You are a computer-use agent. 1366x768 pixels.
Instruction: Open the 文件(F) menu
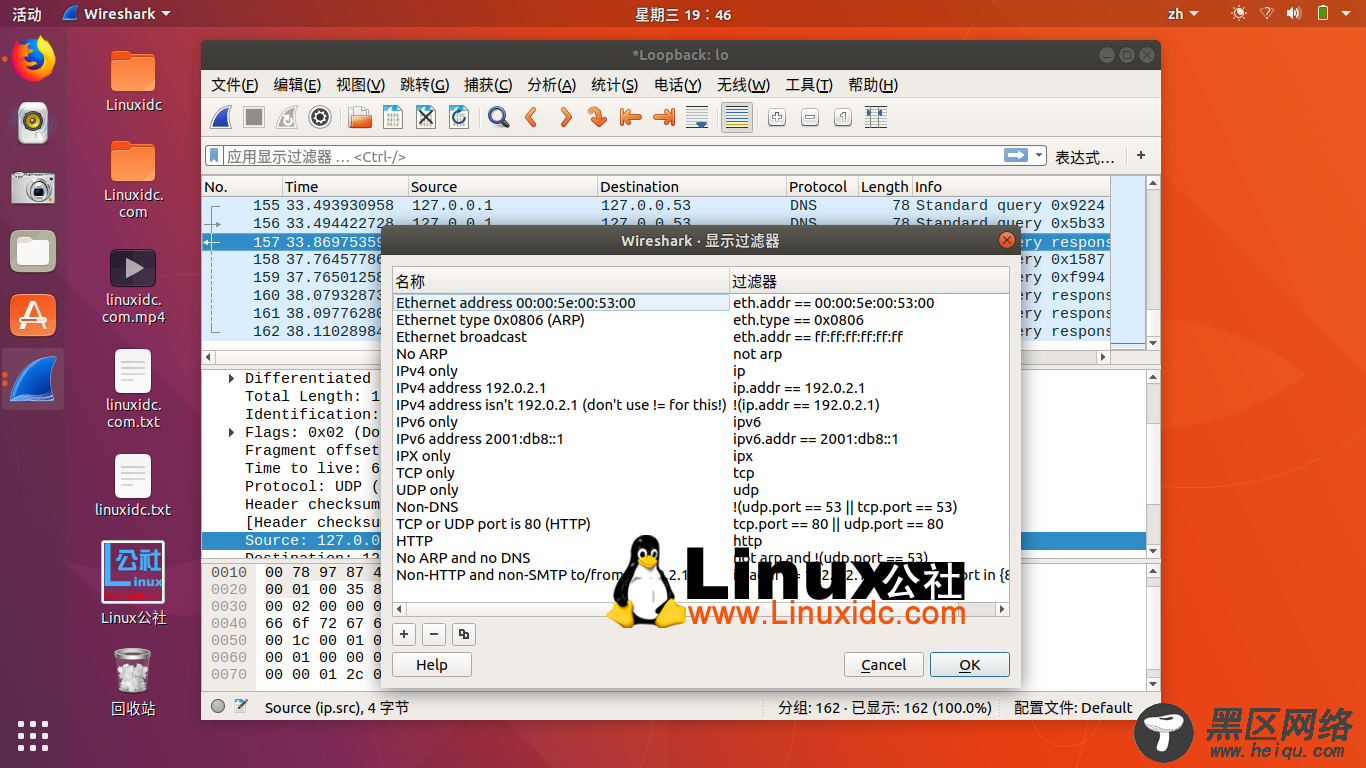point(235,85)
